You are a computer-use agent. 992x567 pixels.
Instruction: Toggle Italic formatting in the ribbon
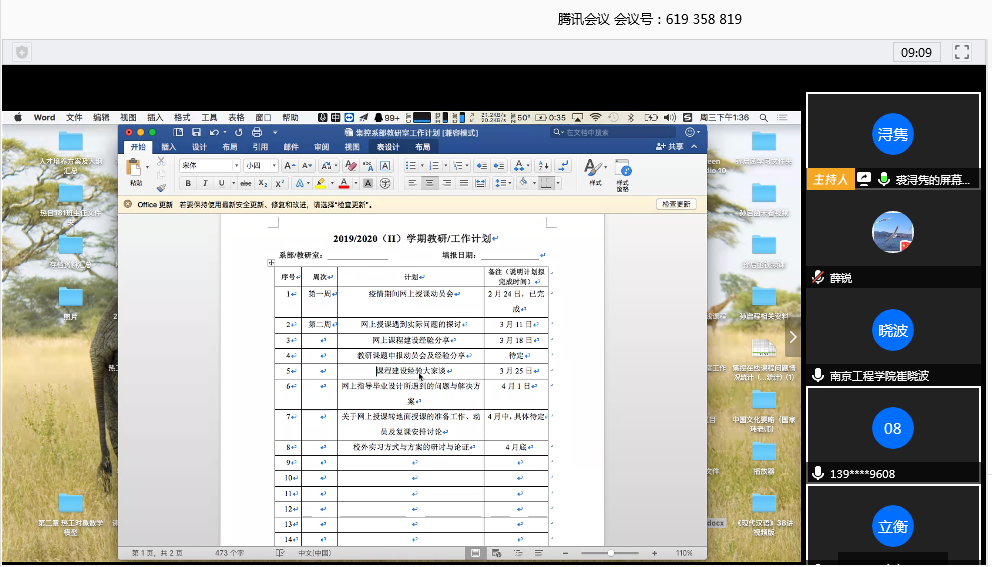click(205, 183)
